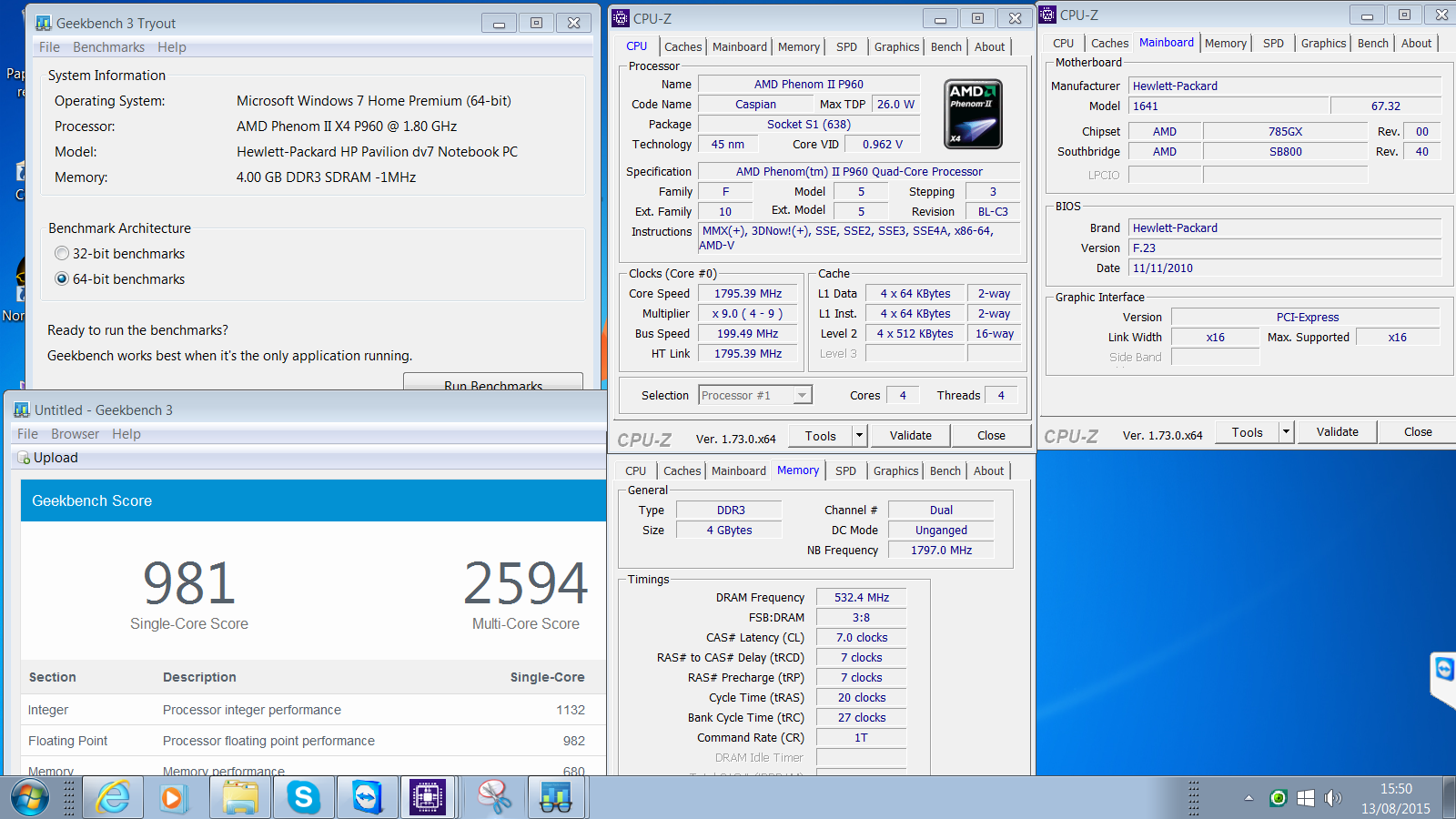The width and height of the screenshot is (1456, 819).
Task: Click Validate in left CPU-Z window
Action: [x=910, y=435]
